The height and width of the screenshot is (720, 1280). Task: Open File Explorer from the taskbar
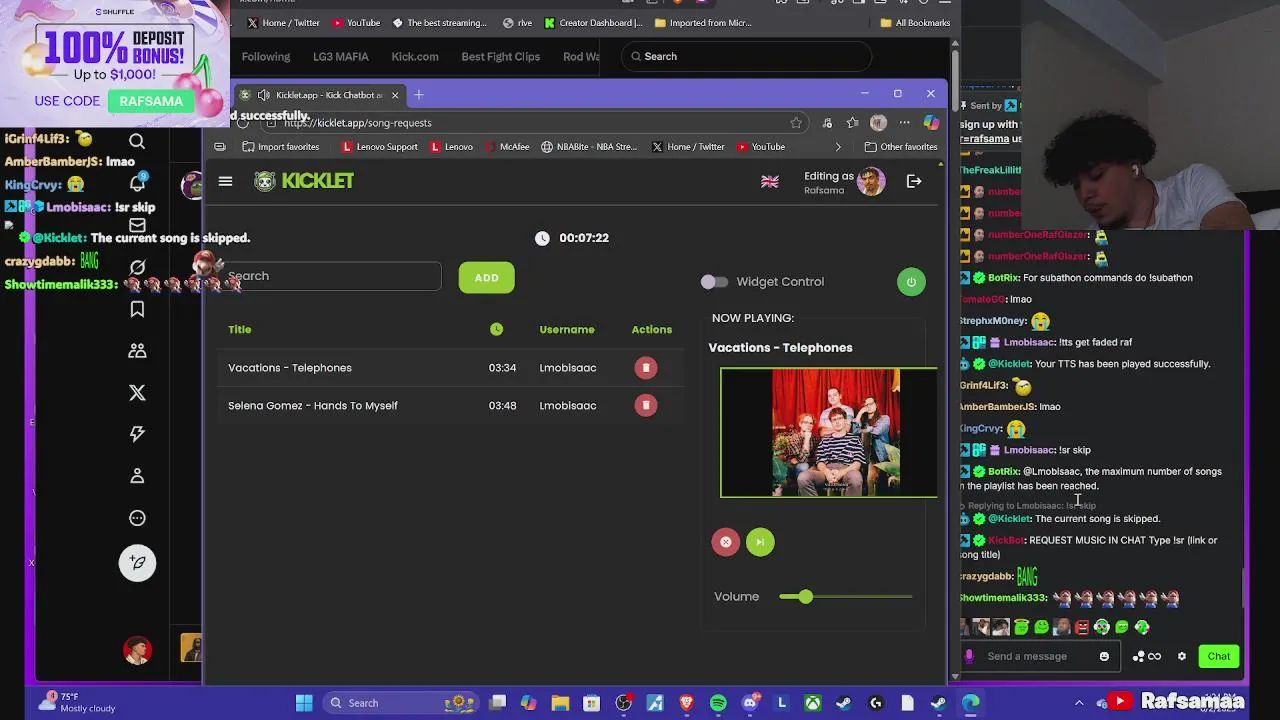click(560, 703)
